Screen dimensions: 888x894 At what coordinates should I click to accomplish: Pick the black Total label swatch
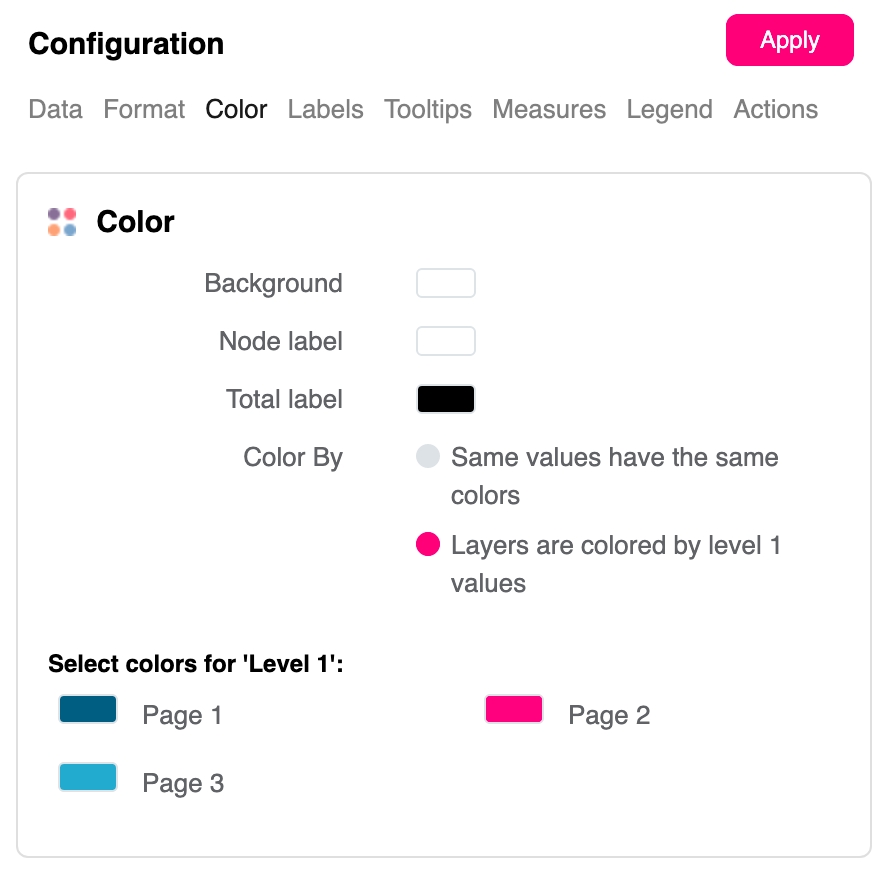point(445,399)
